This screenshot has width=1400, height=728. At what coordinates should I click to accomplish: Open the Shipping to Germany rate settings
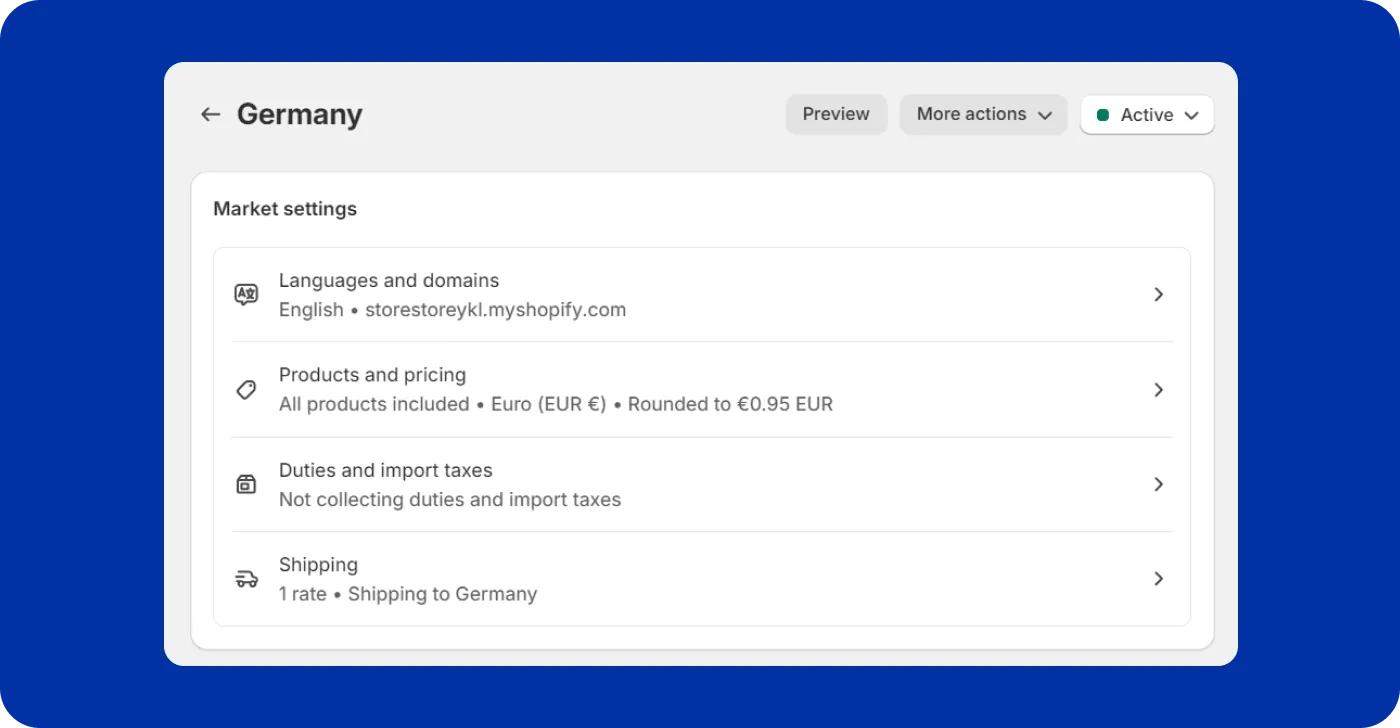[x=442, y=593]
